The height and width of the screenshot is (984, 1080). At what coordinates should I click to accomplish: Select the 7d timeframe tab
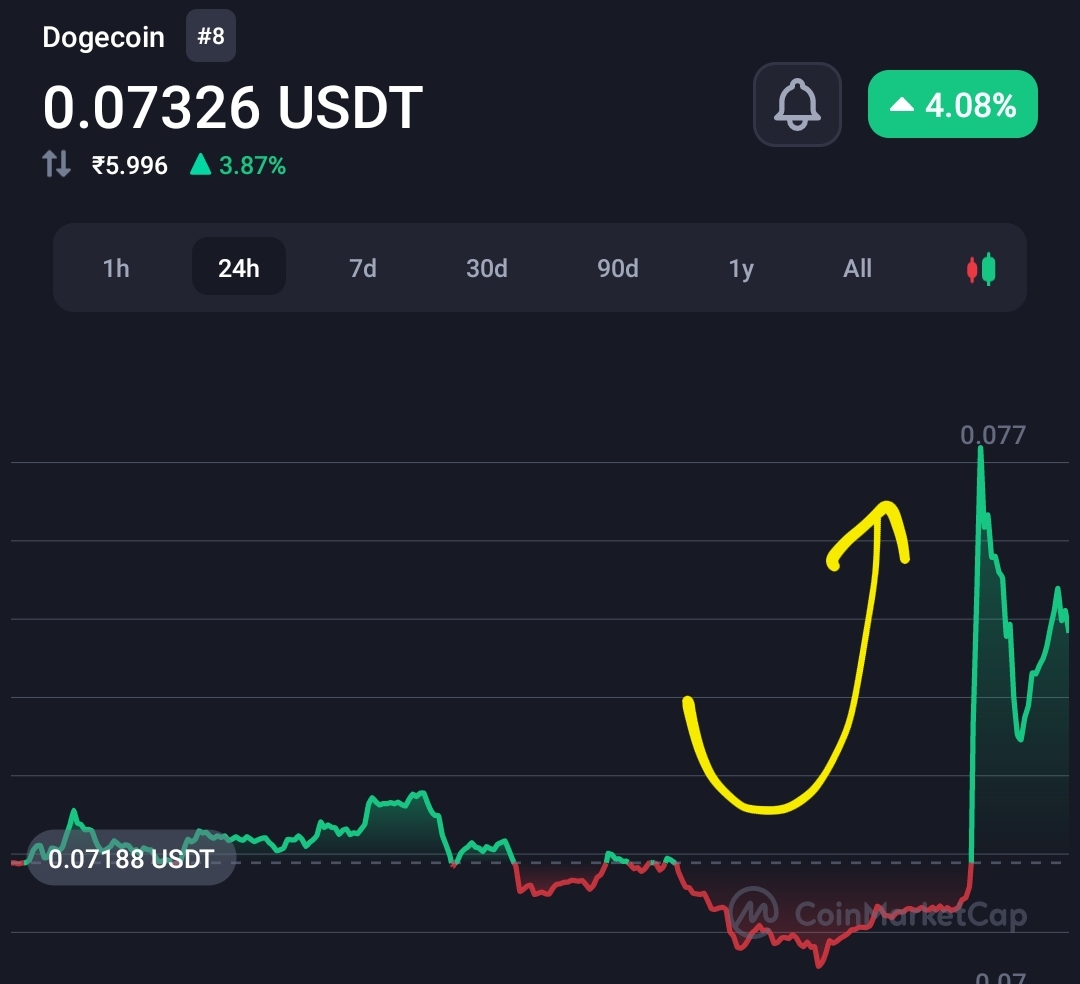tap(362, 268)
